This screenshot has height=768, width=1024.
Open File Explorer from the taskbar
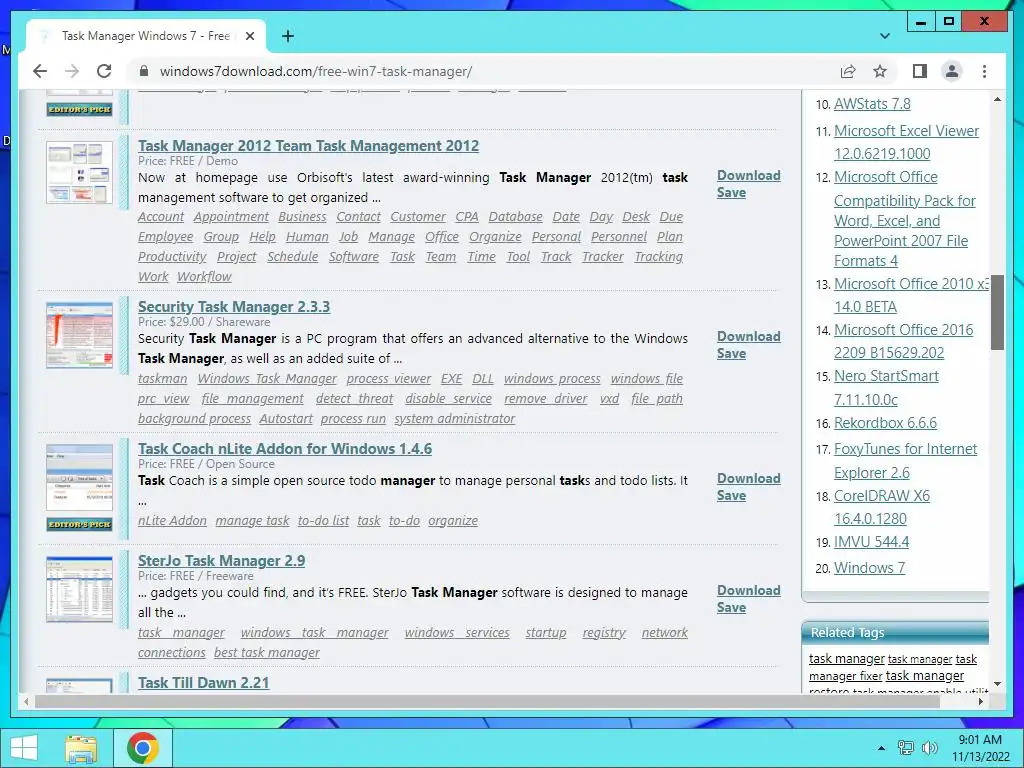[80, 748]
